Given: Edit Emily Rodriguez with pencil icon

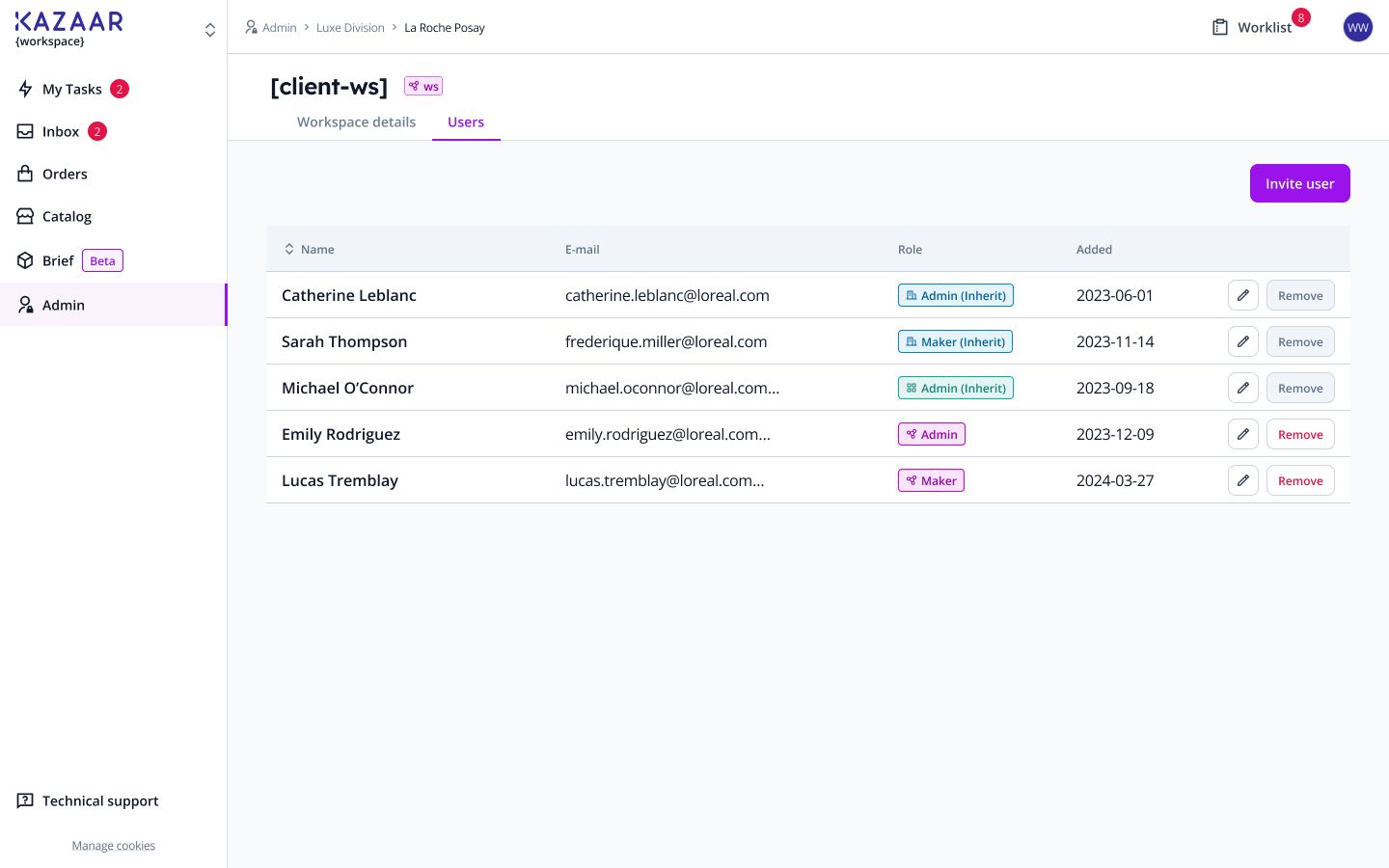Looking at the screenshot, I should pos(1243,434).
